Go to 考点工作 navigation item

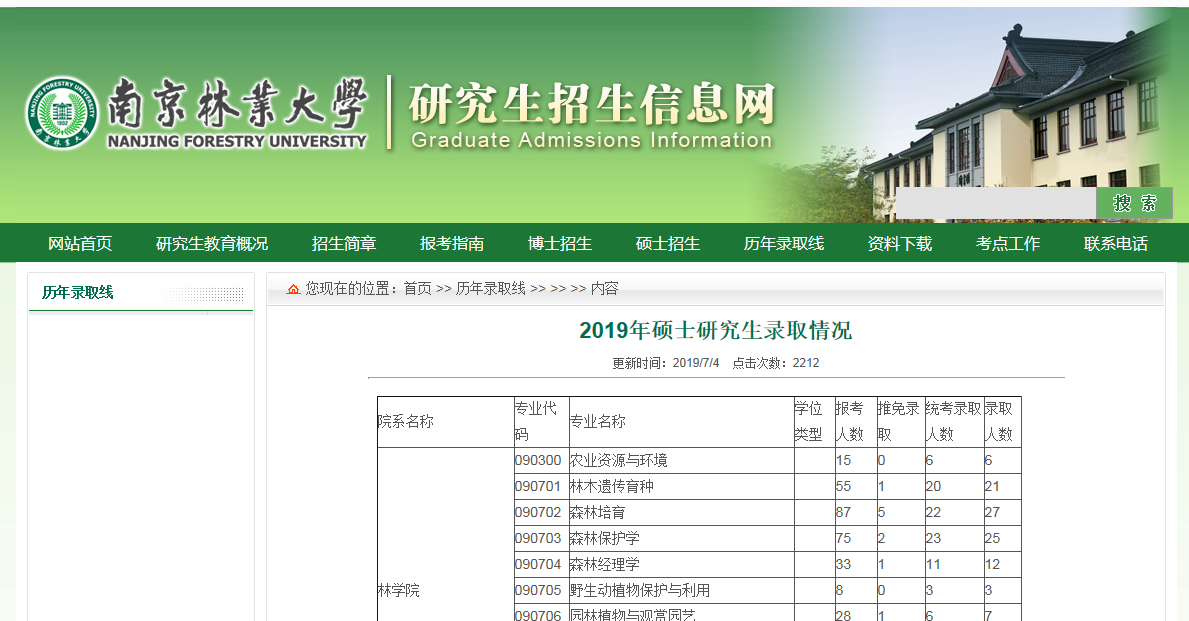click(1008, 243)
